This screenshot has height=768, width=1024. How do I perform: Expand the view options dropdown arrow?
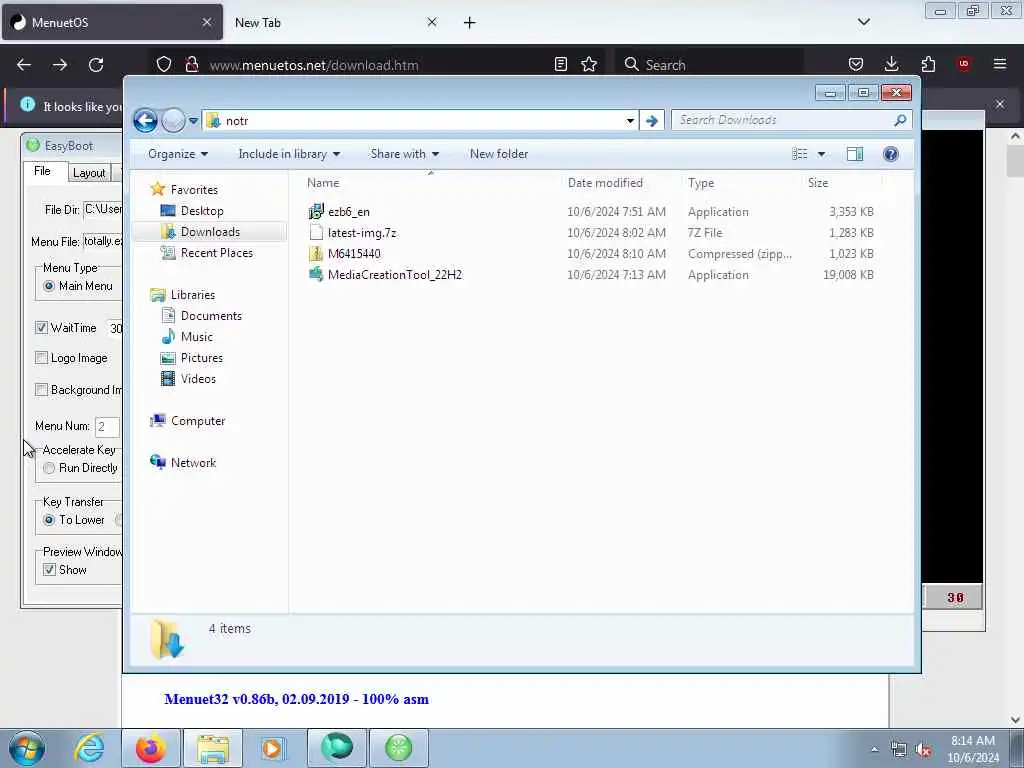(x=822, y=154)
